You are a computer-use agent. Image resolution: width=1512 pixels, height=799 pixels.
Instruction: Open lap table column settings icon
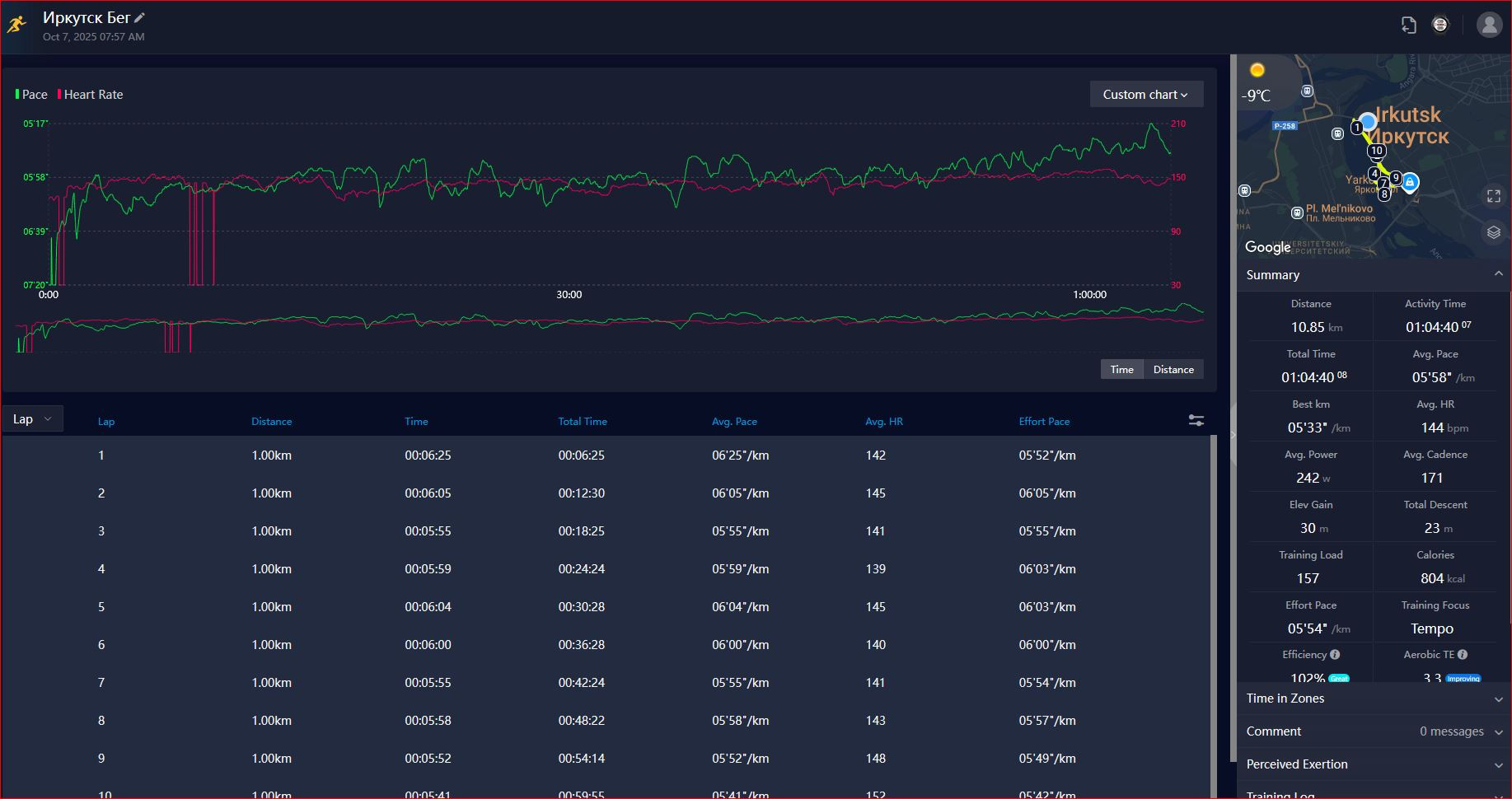tap(1196, 421)
